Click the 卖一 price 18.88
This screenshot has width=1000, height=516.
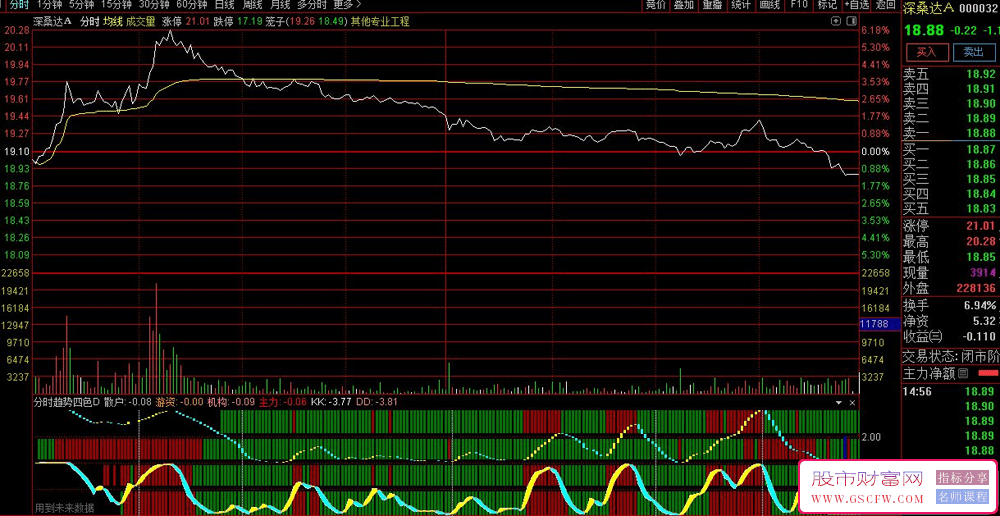point(981,133)
